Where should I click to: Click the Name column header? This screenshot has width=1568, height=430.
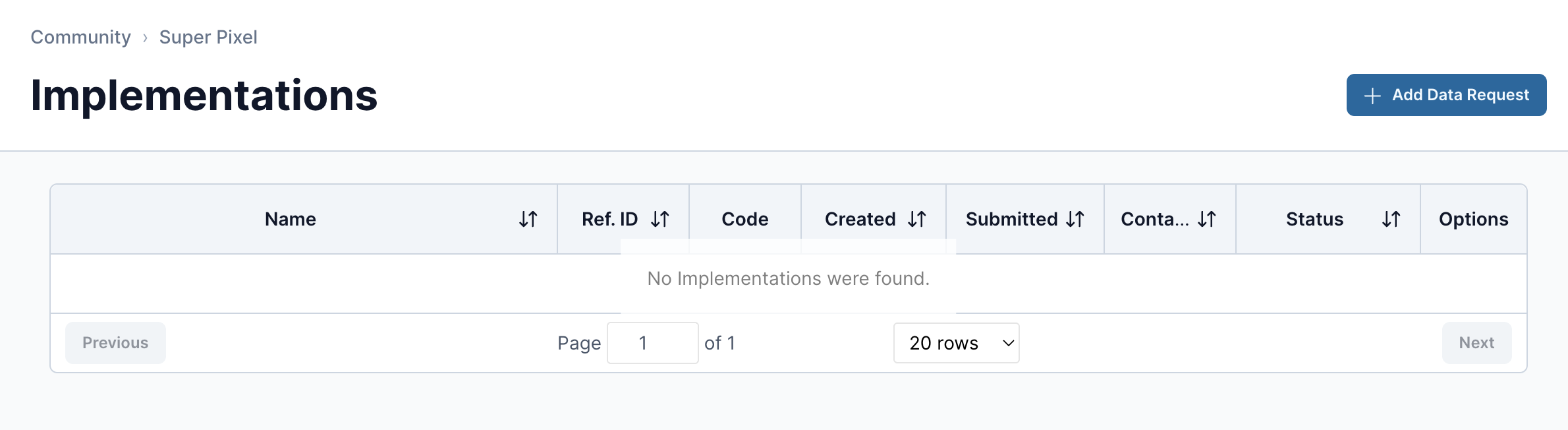290,219
